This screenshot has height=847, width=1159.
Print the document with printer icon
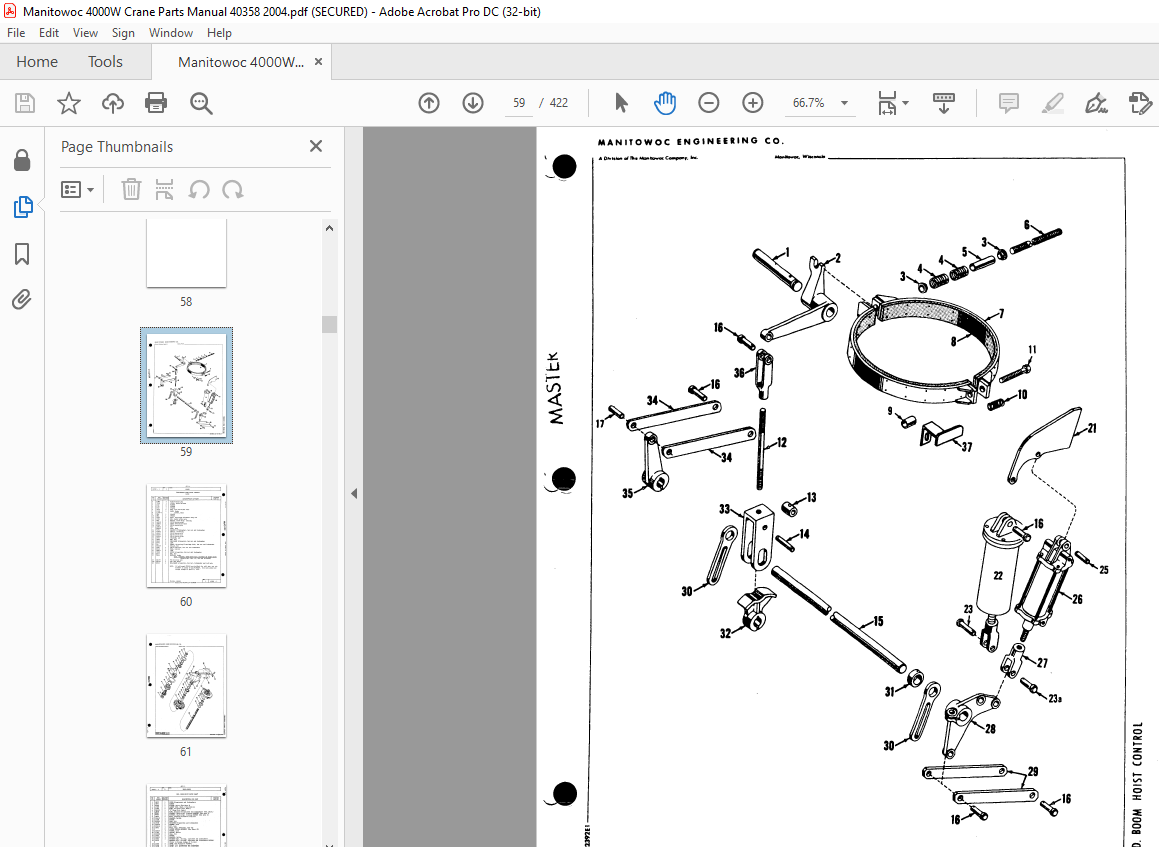click(x=156, y=103)
